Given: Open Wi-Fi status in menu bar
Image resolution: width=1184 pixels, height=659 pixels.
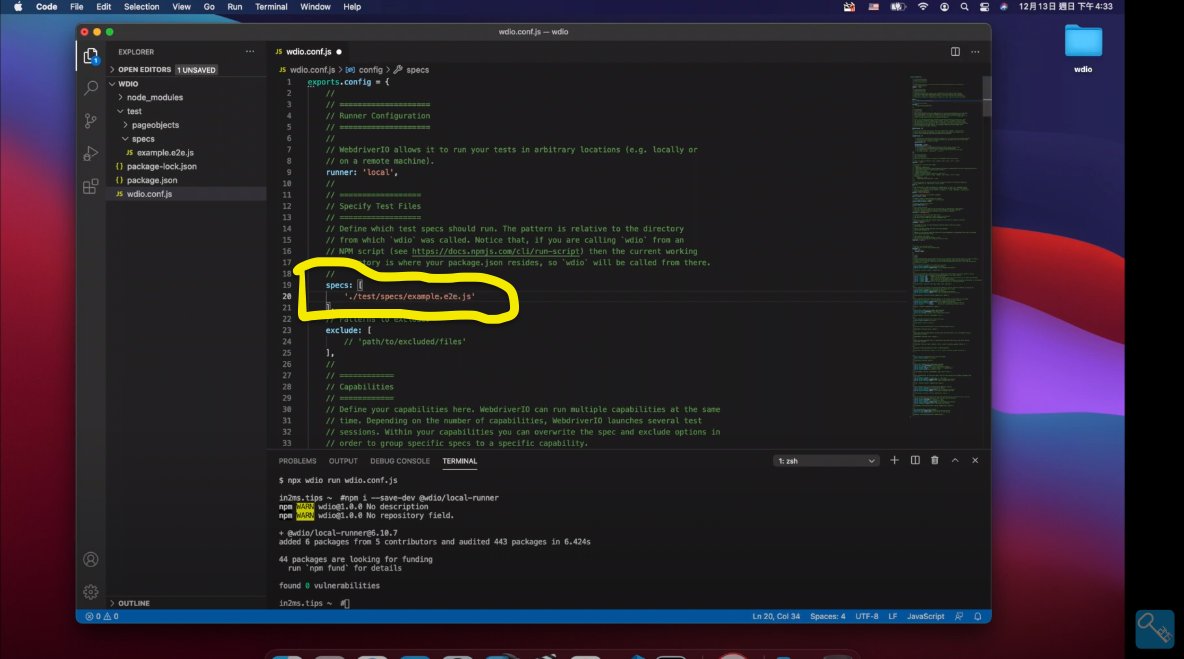Looking at the screenshot, I should coord(923,7).
